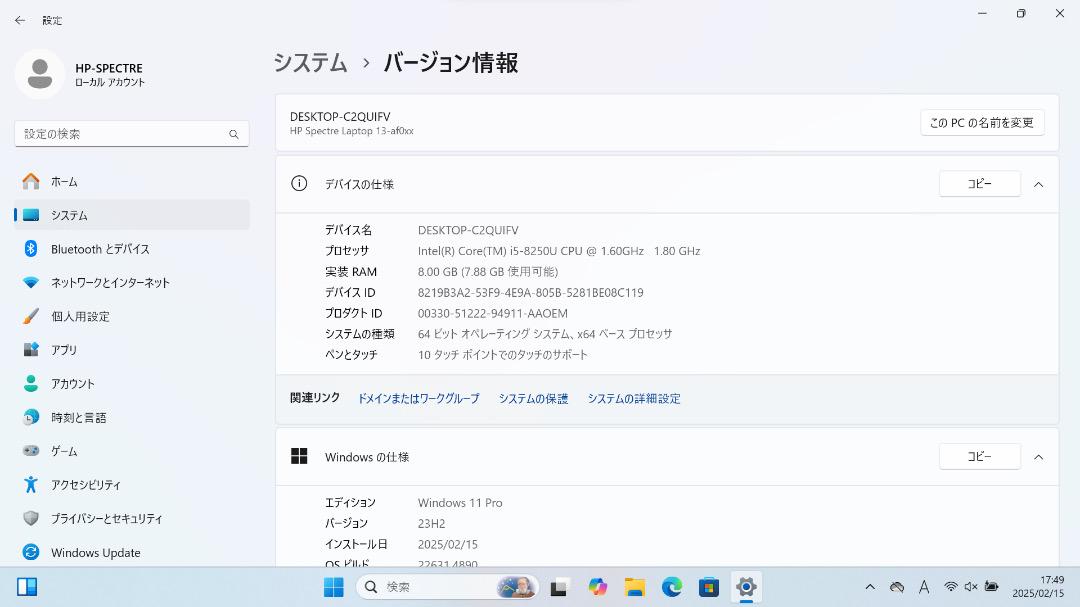Open System protection link
Image resolution: width=1080 pixels, height=607 pixels.
[534, 398]
